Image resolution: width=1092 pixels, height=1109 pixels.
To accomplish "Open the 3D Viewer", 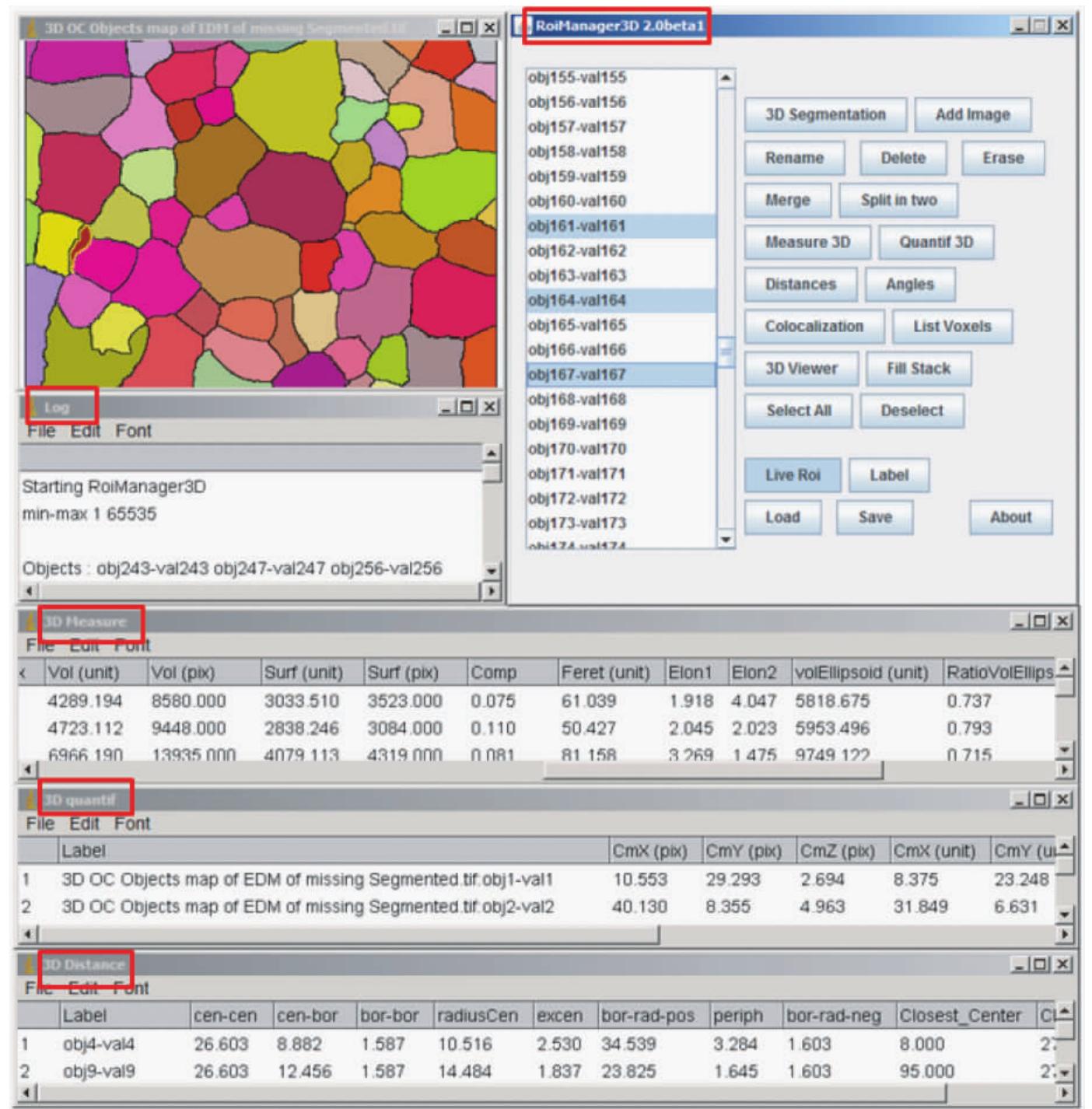I will click(x=801, y=369).
